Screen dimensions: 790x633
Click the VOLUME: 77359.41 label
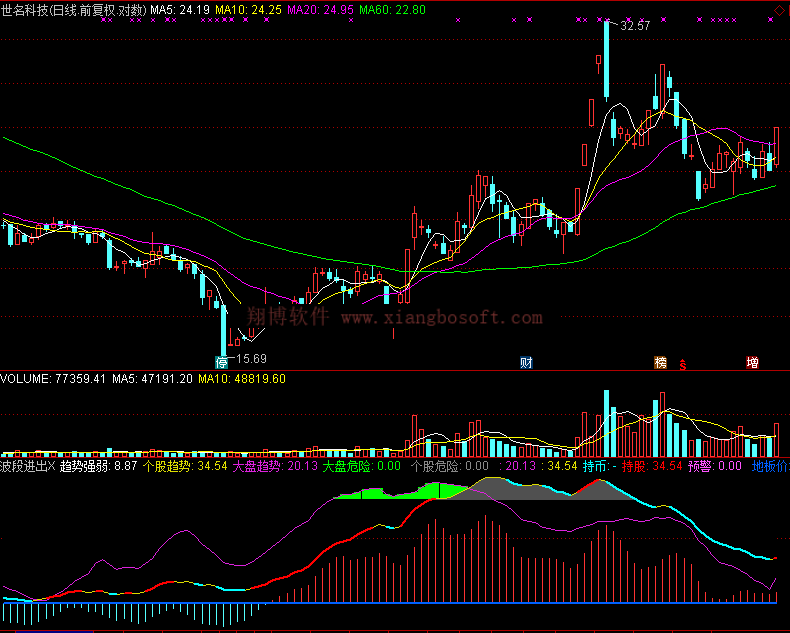tap(53, 378)
